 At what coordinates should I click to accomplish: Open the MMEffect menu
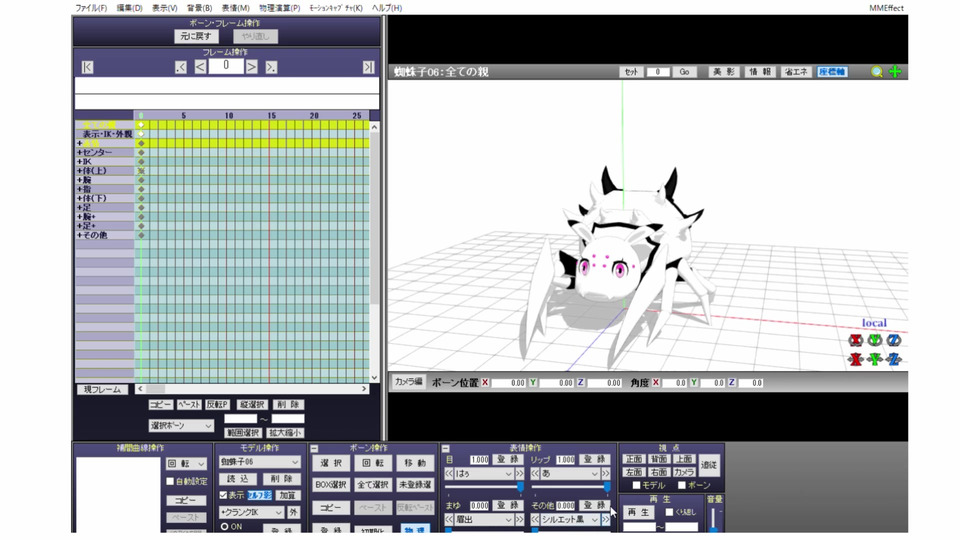(x=886, y=8)
